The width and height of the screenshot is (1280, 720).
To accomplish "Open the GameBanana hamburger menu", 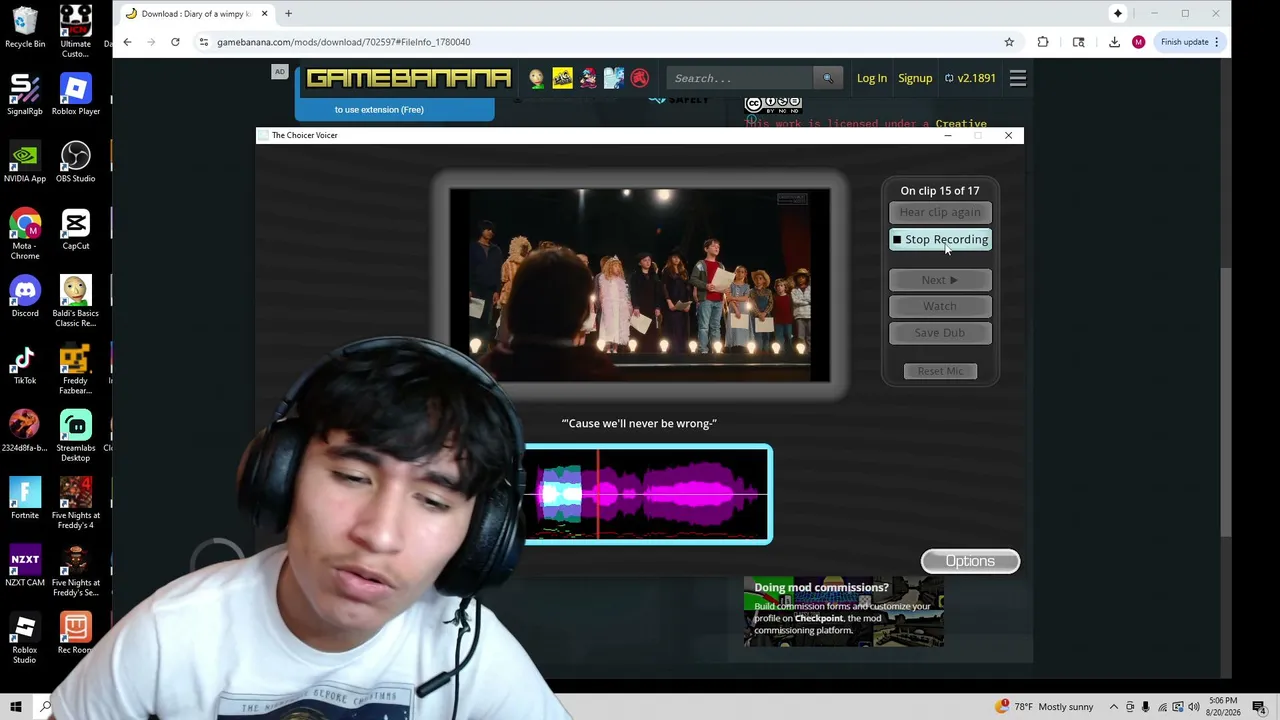I will [1018, 78].
